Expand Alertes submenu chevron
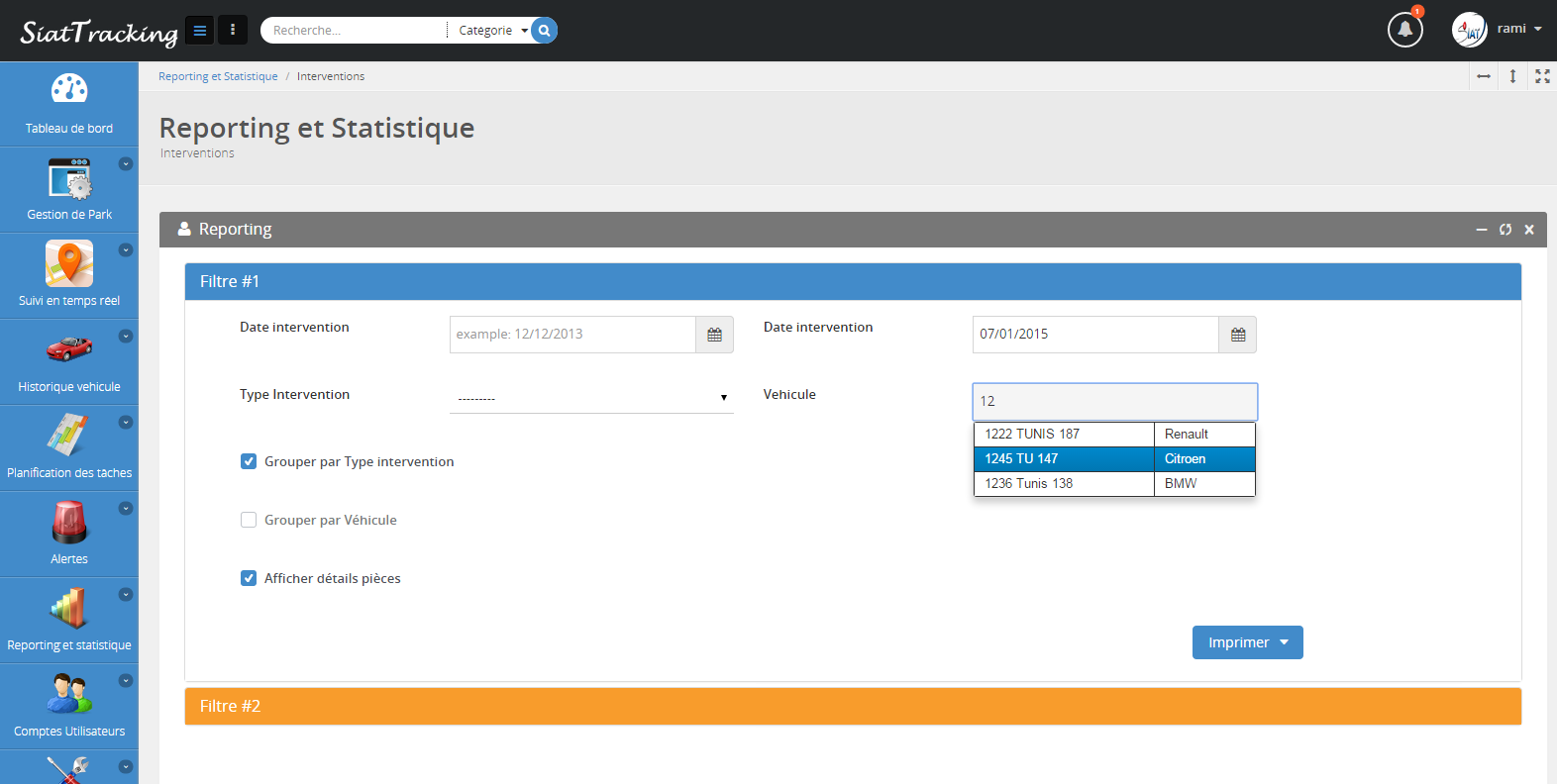The image size is (1557, 784). [126, 509]
